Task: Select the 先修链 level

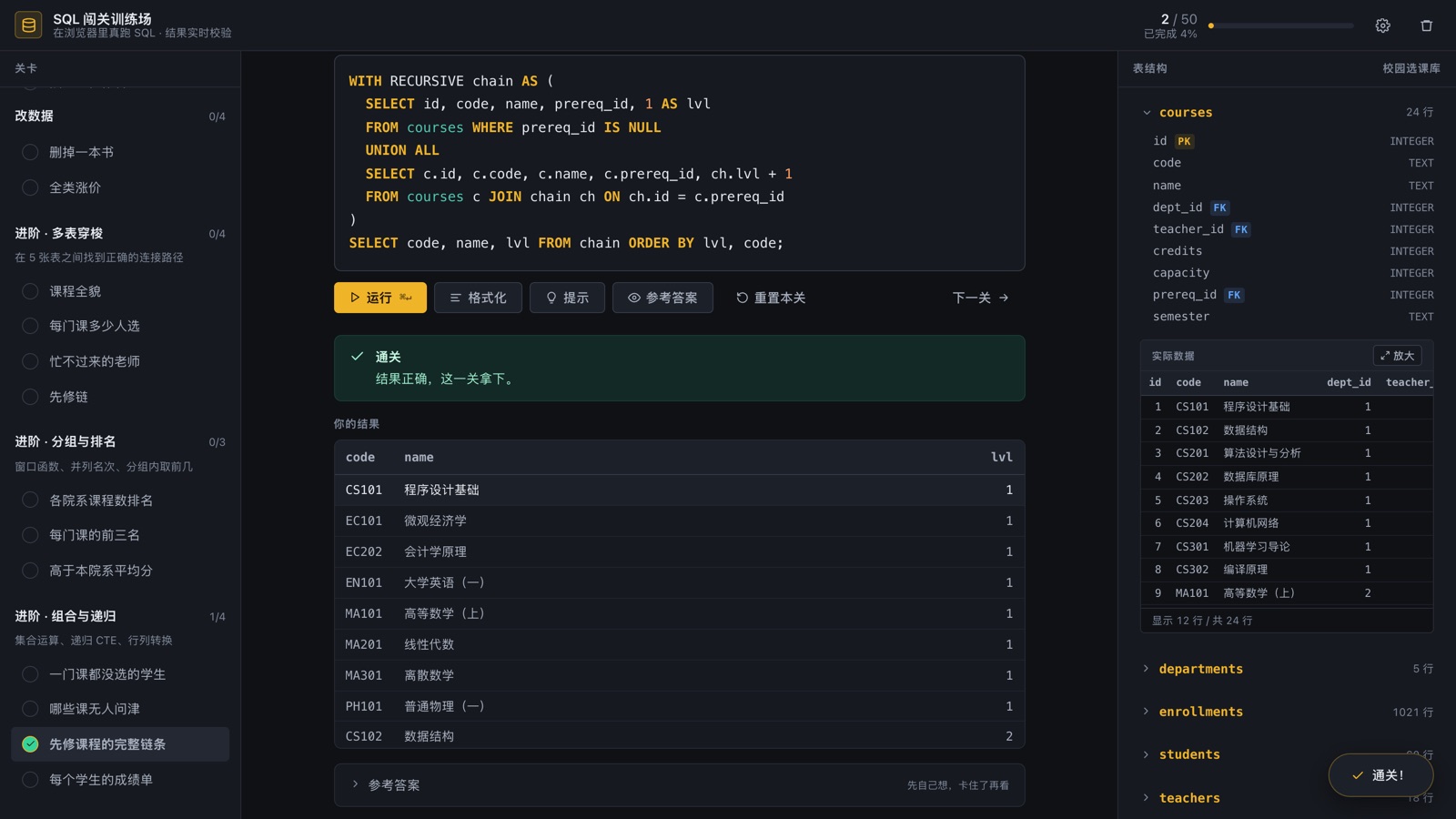Action: click(x=120, y=397)
